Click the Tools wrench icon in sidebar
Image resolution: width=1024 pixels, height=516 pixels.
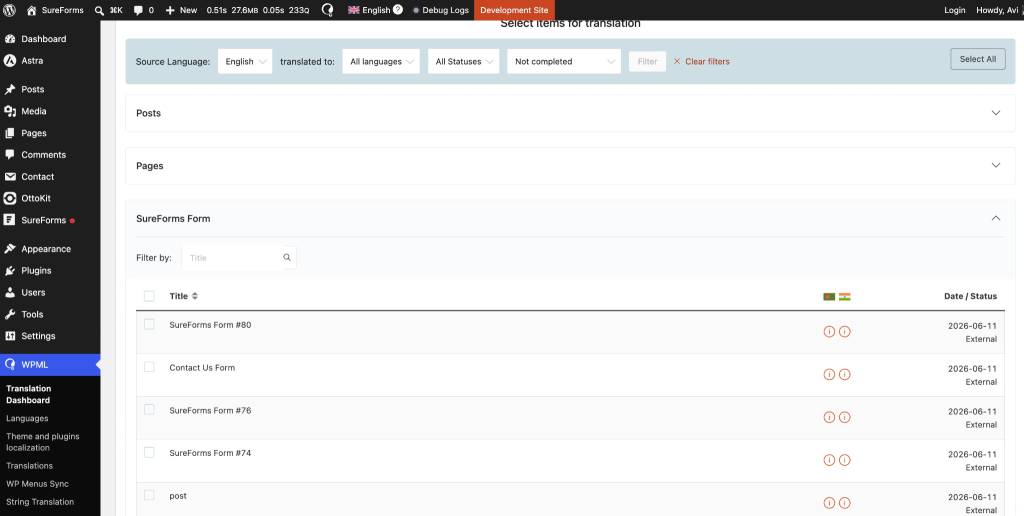pos(10,314)
